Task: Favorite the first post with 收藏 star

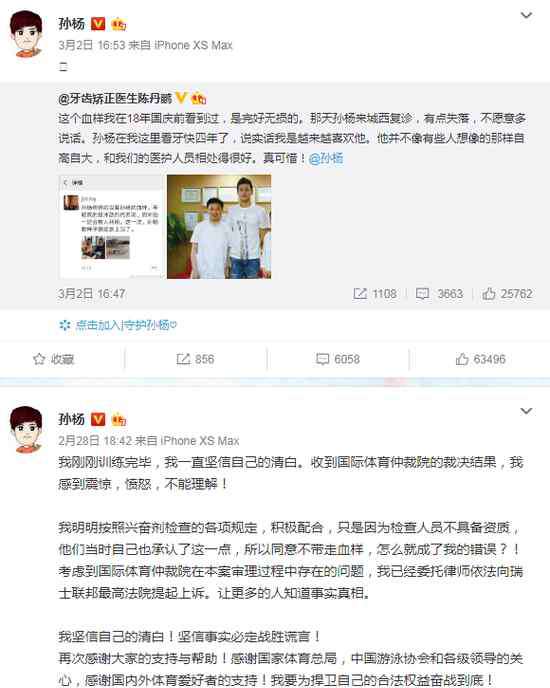Action: tap(54, 359)
